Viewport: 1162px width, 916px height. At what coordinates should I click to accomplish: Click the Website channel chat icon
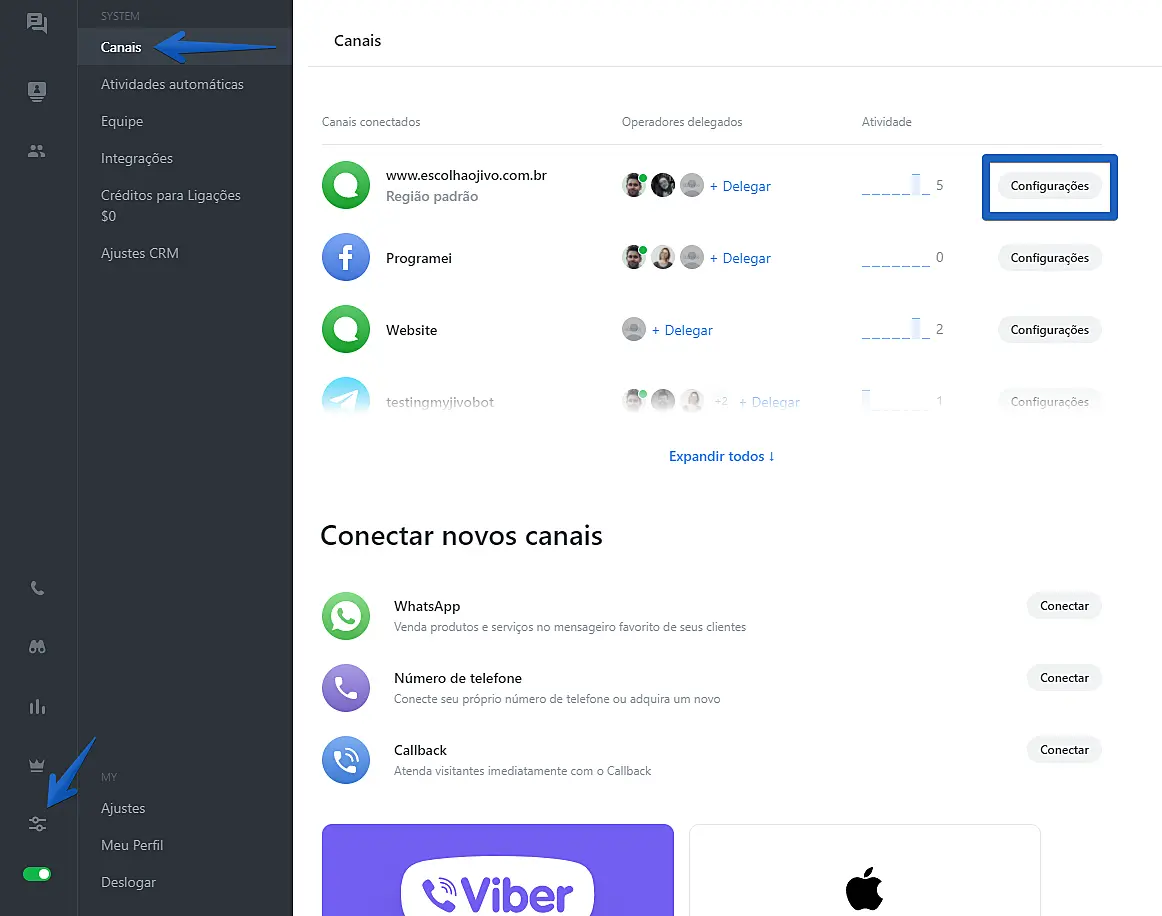pos(346,329)
